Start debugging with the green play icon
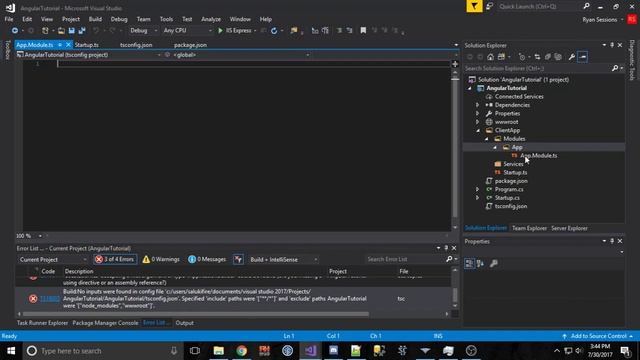The width and height of the screenshot is (640, 360). [x=220, y=31]
